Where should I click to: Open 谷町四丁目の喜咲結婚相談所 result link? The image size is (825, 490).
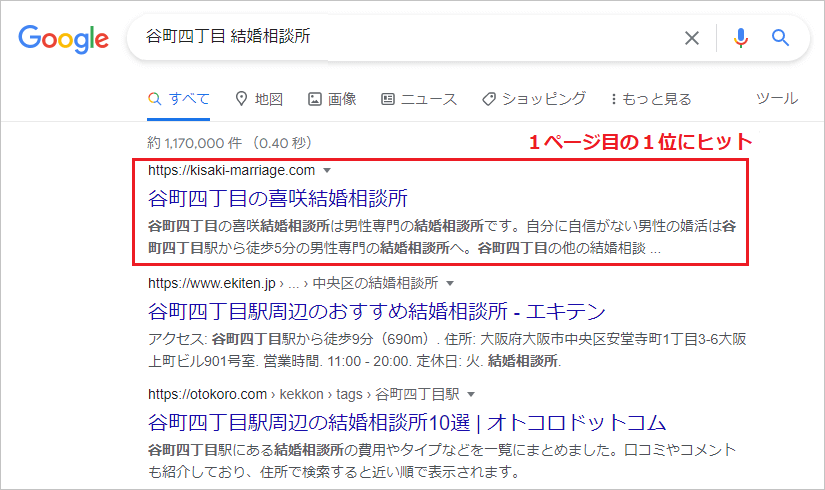(278, 198)
